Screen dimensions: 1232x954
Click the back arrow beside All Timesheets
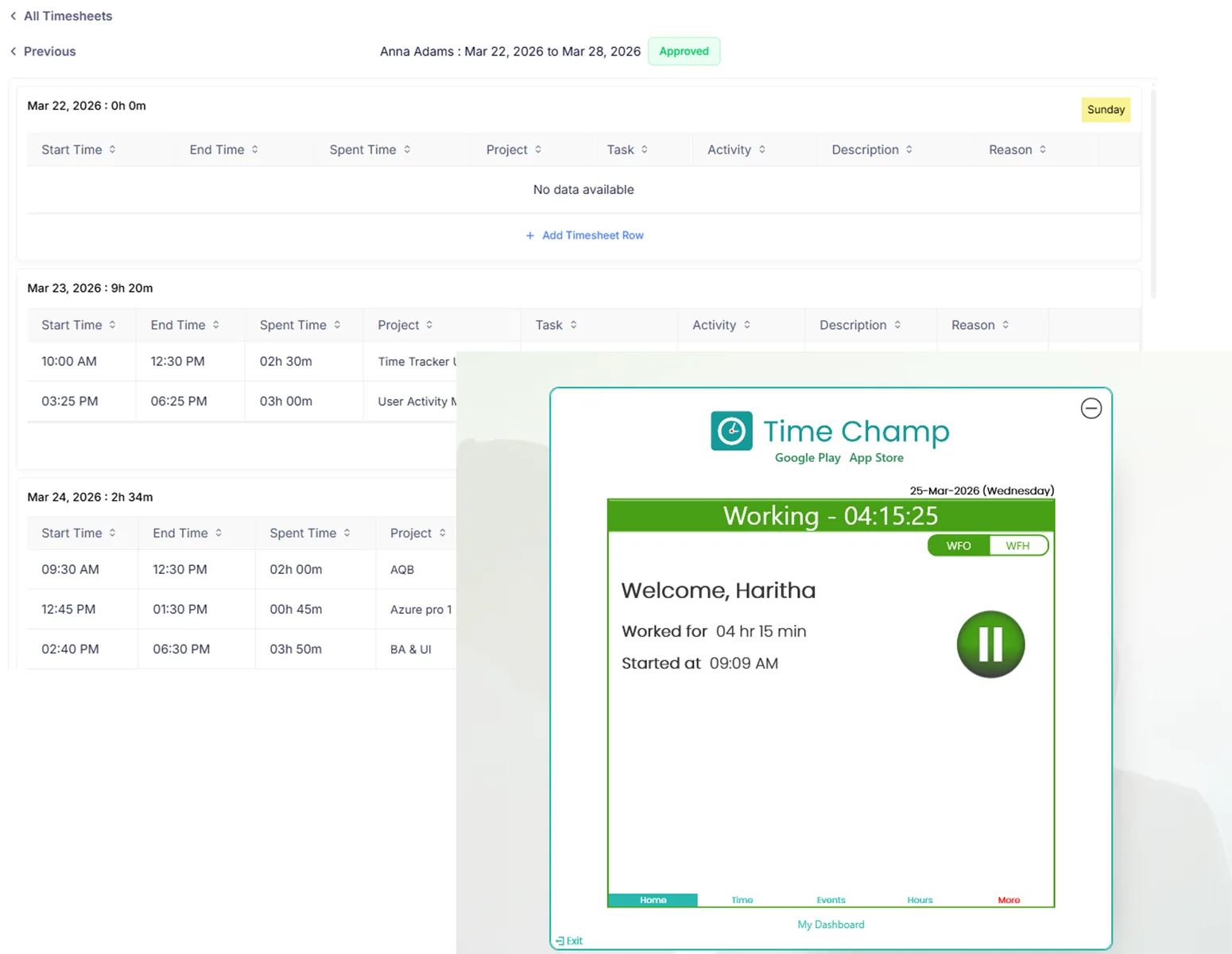point(14,16)
